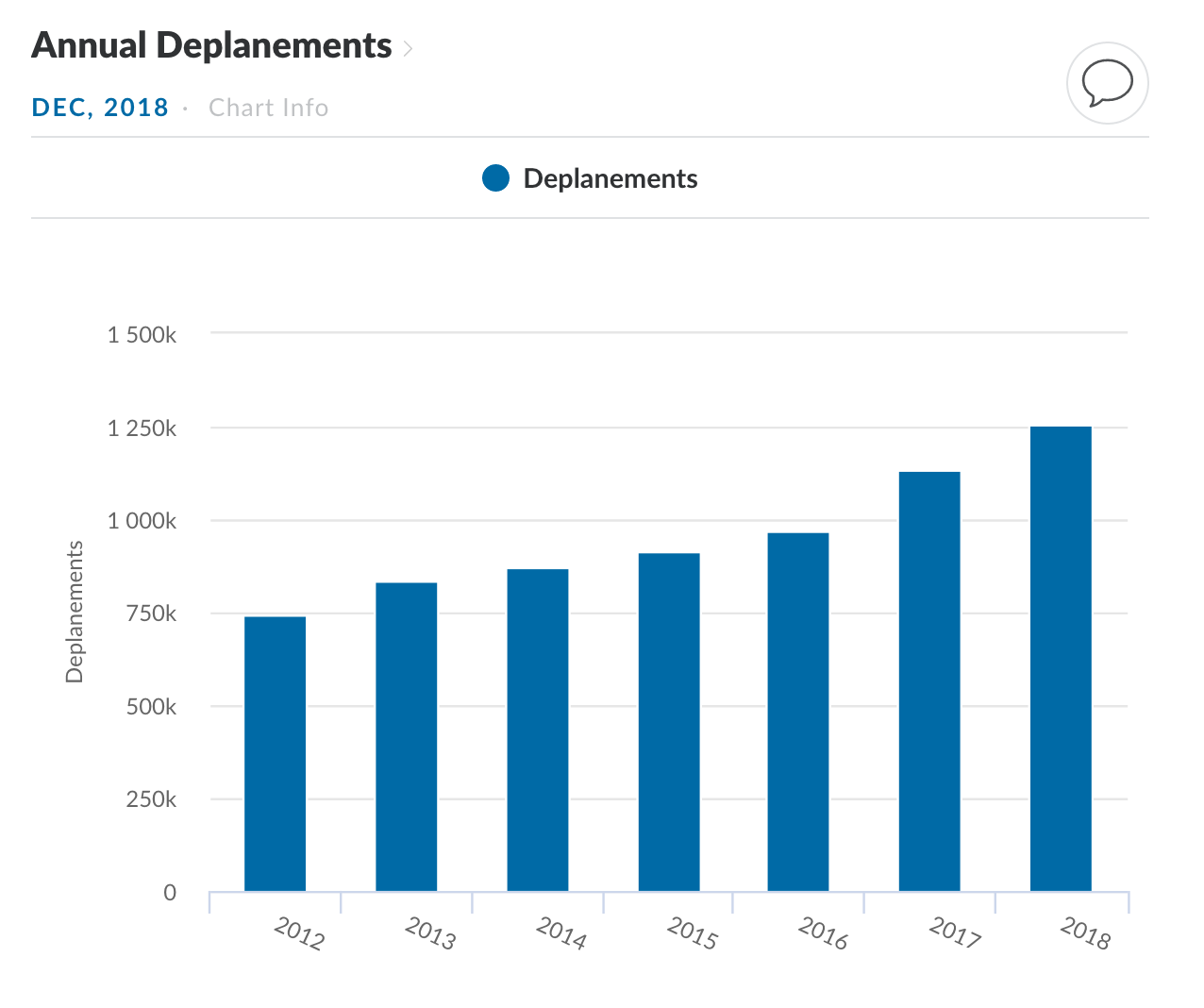Click the 2013 x-axis label
Viewport: 1204px width, 1008px height.
coord(430,933)
